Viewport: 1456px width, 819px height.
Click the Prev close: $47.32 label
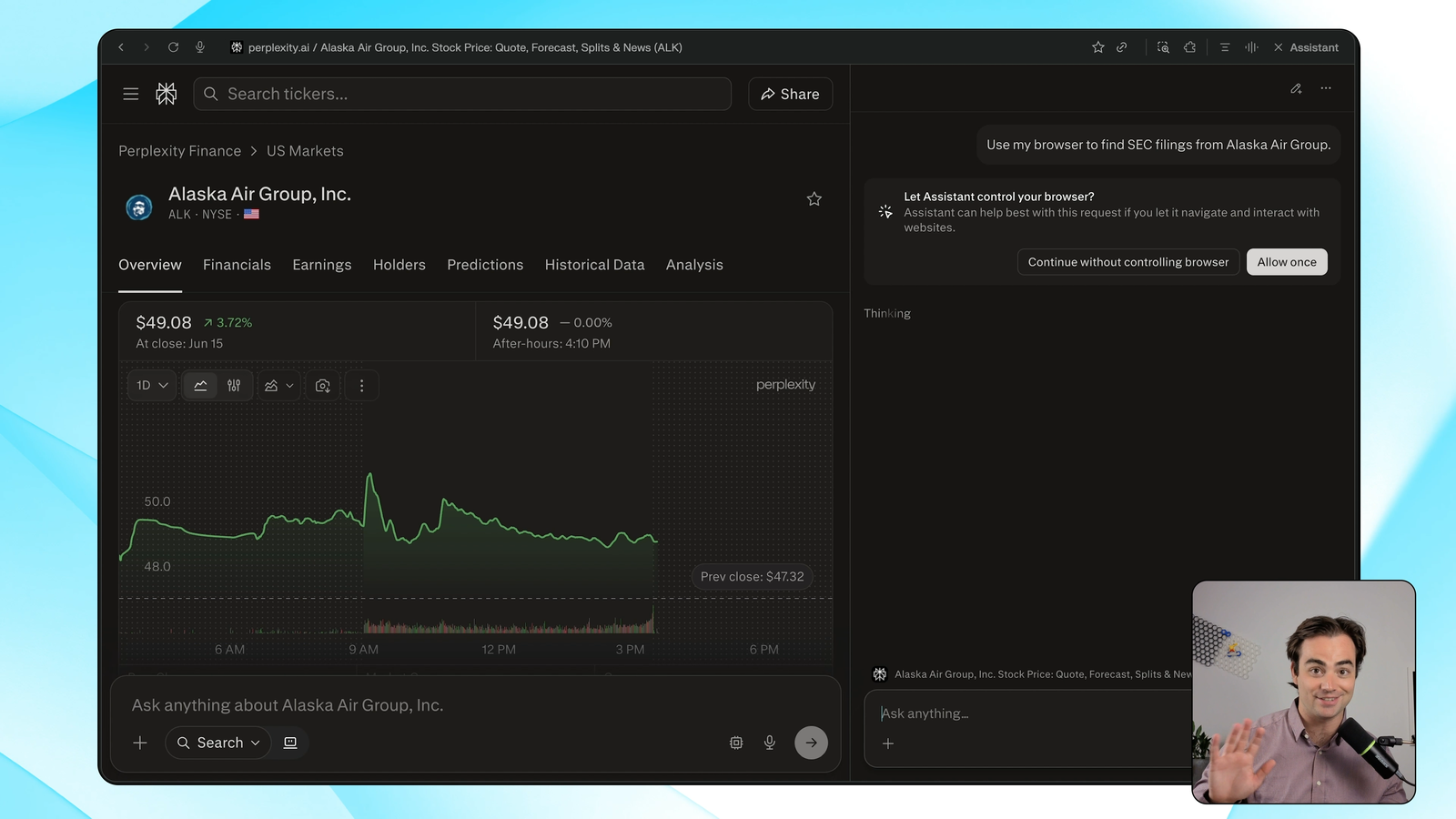coord(752,577)
